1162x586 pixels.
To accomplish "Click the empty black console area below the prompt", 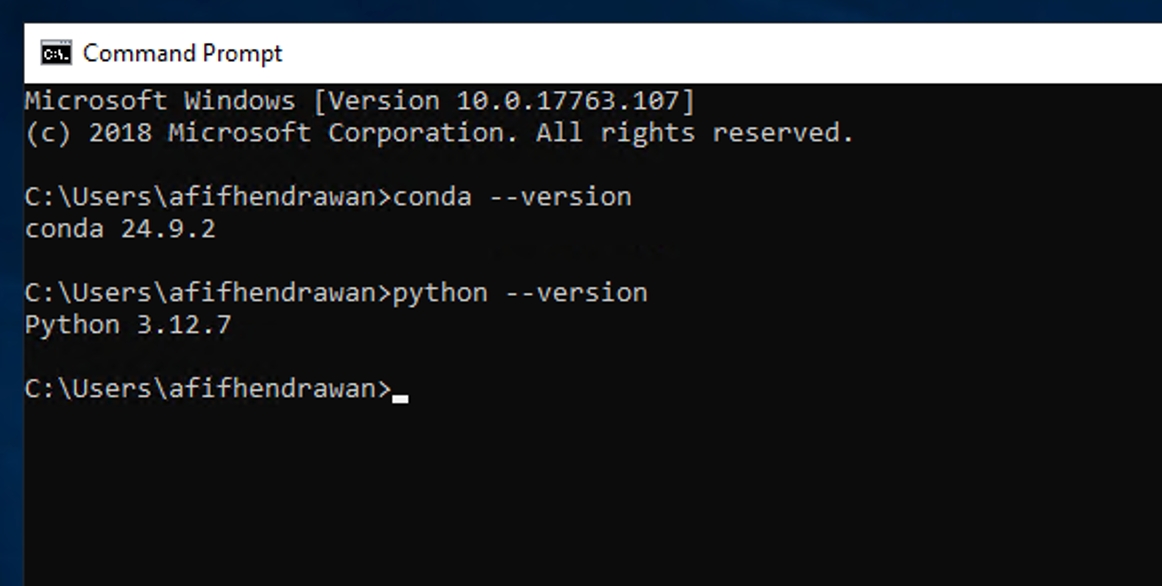I will 580,490.
